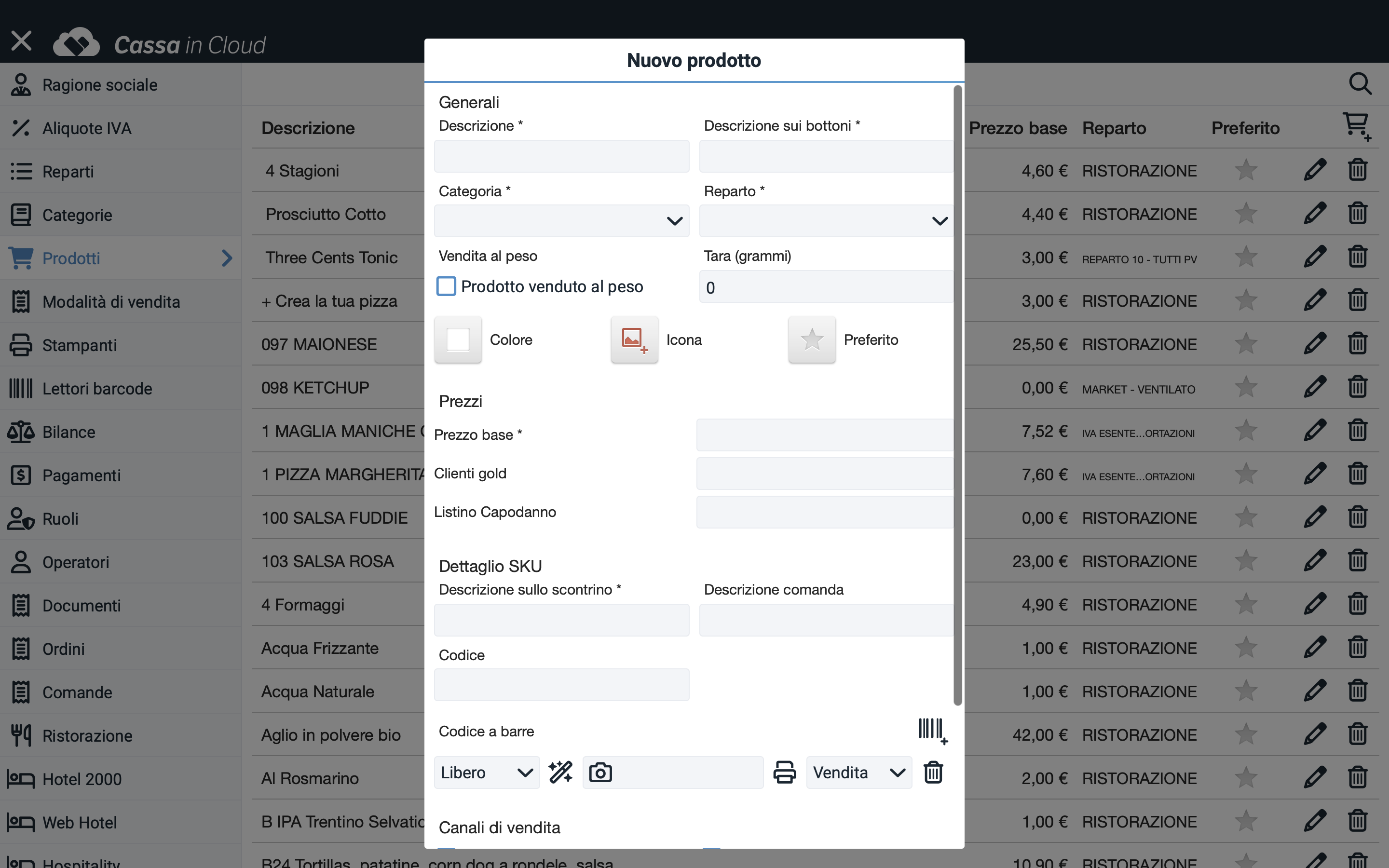Delete 097 MAIONESE trash icon

(1358, 343)
